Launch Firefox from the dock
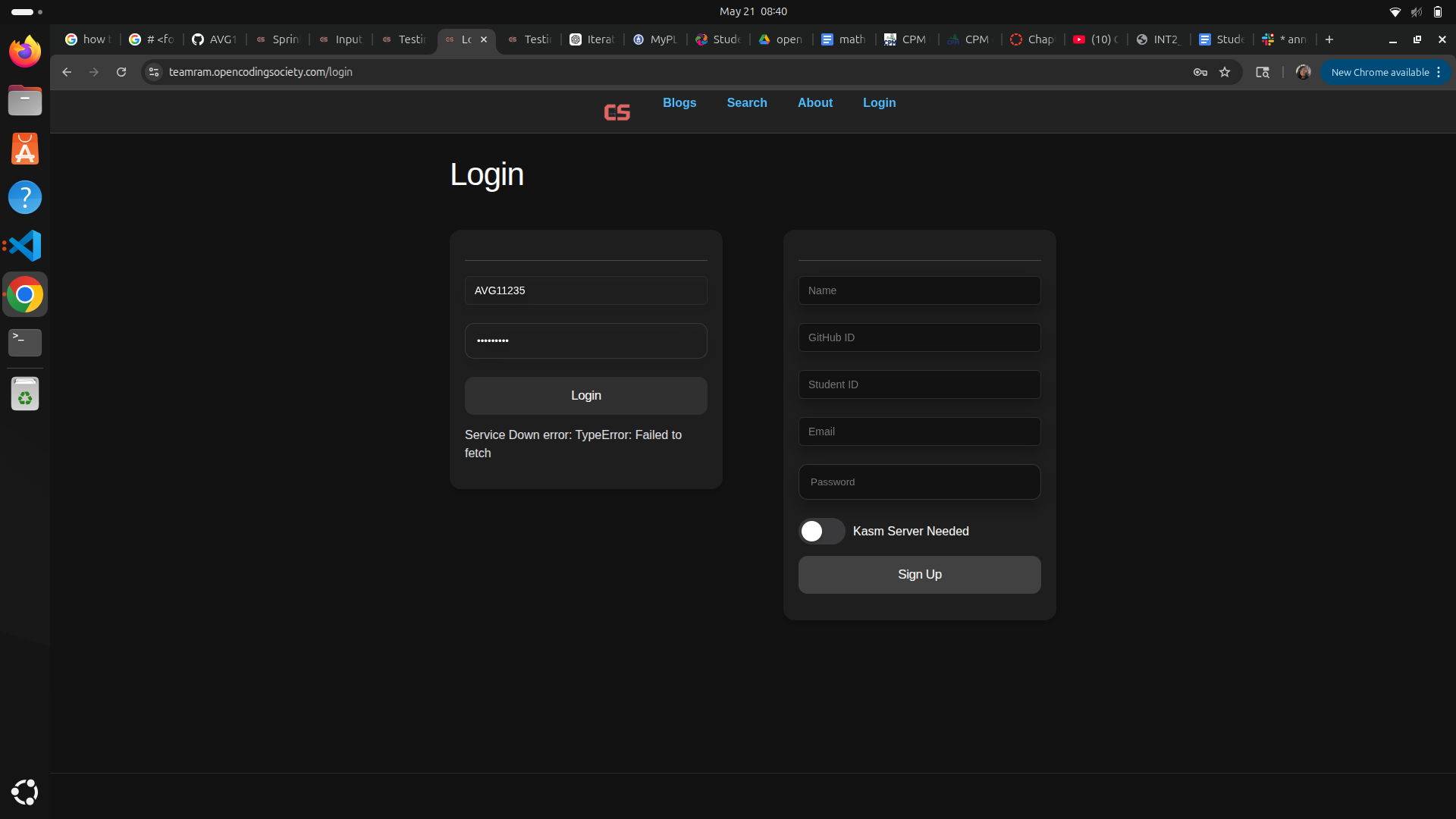This screenshot has height=819, width=1456. click(25, 52)
